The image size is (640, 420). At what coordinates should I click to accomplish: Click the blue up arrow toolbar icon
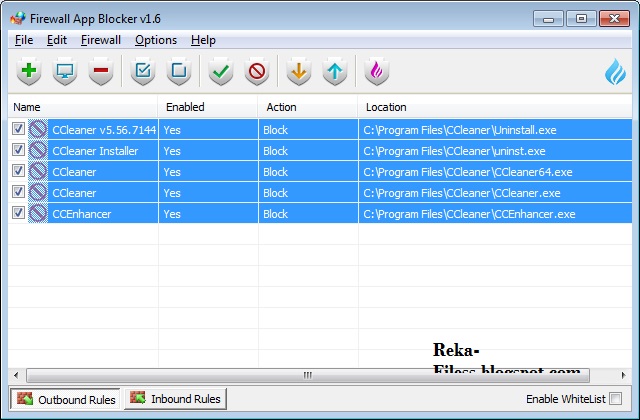click(x=335, y=71)
